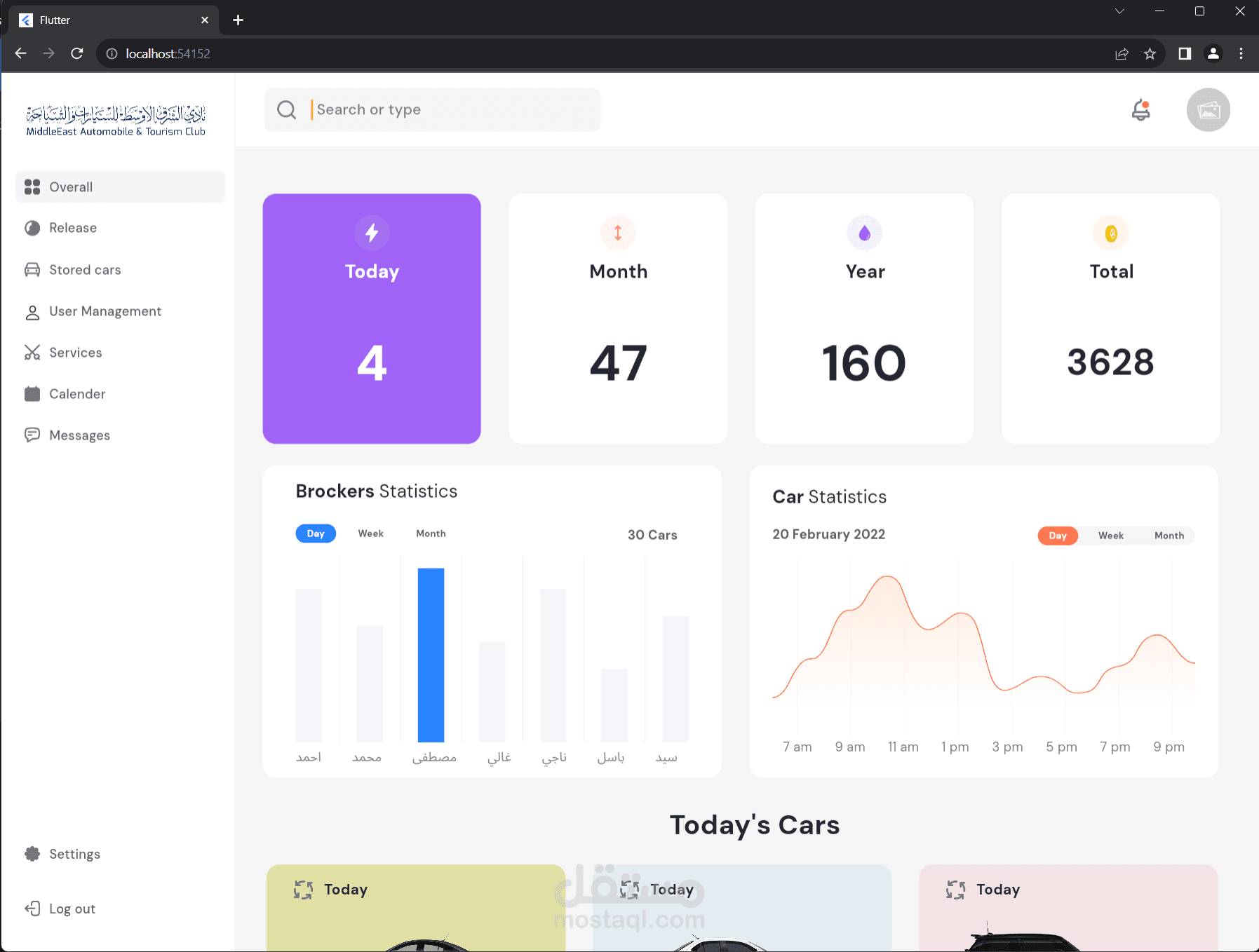Reload the page with browser refresh button

click(x=77, y=53)
